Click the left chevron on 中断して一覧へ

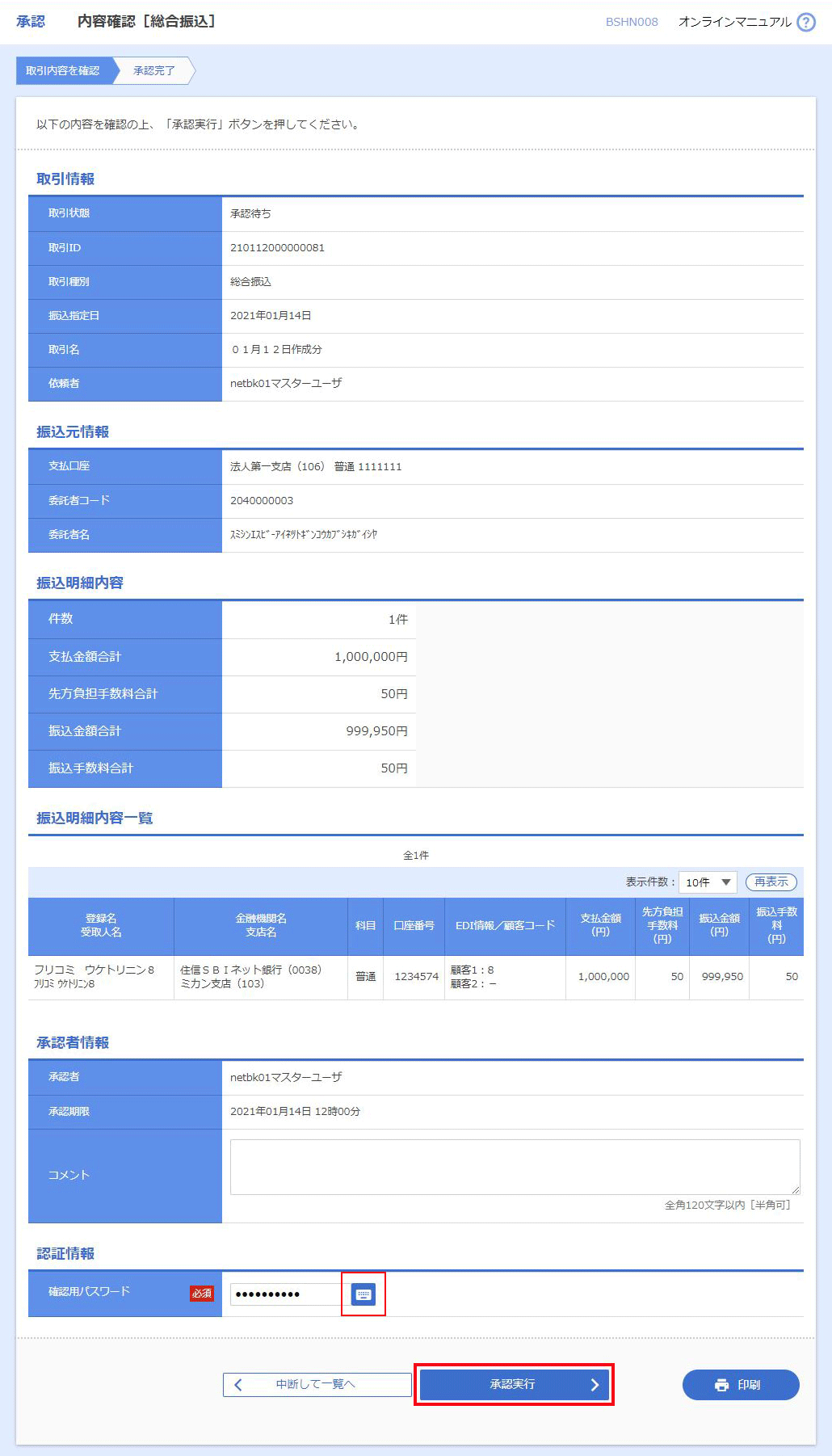tap(238, 1384)
